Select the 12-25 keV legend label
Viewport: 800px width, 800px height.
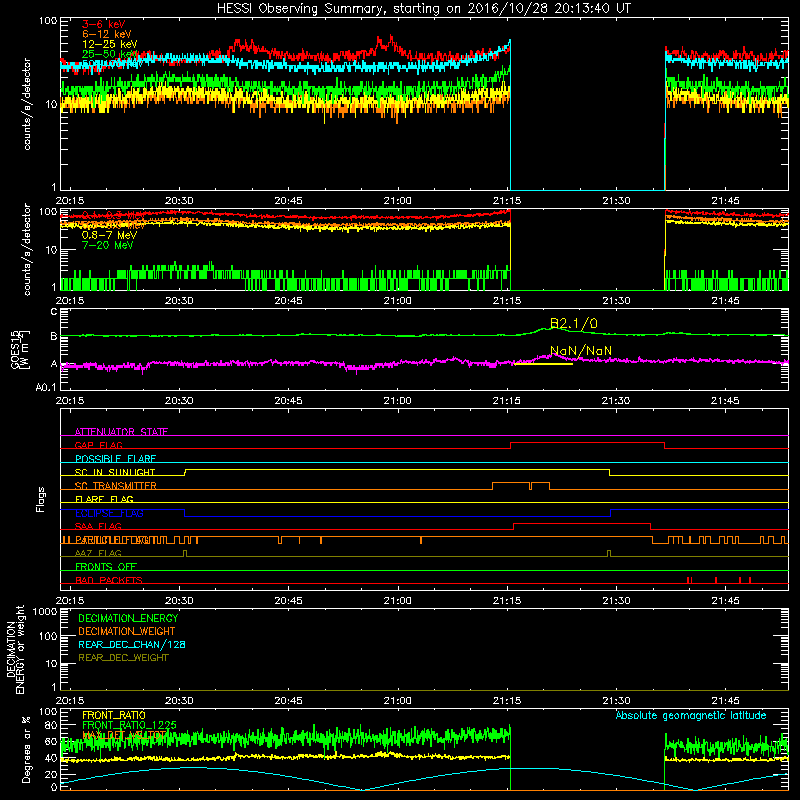(110, 44)
